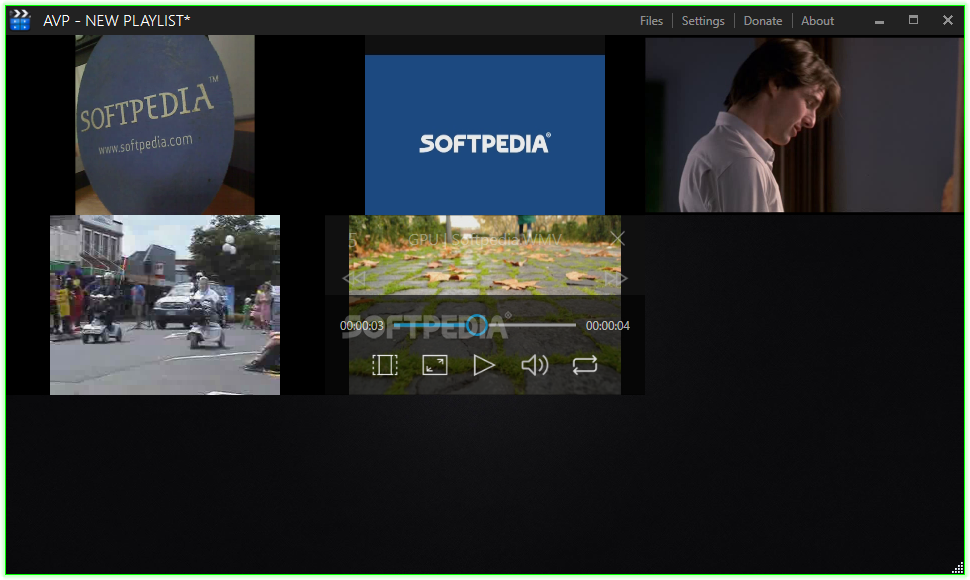Minimize the AVP window

click(x=879, y=21)
